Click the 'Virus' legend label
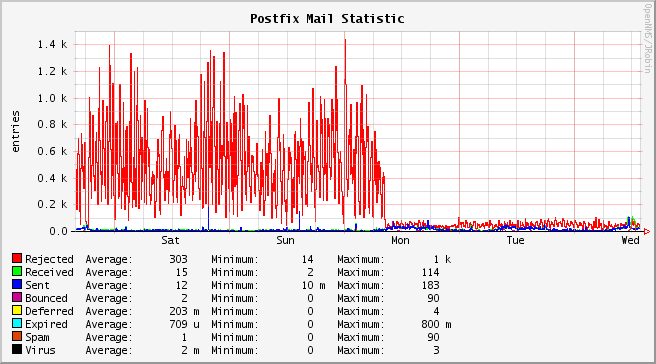This screenshot has width=656, height=364. tap(40, 350)
